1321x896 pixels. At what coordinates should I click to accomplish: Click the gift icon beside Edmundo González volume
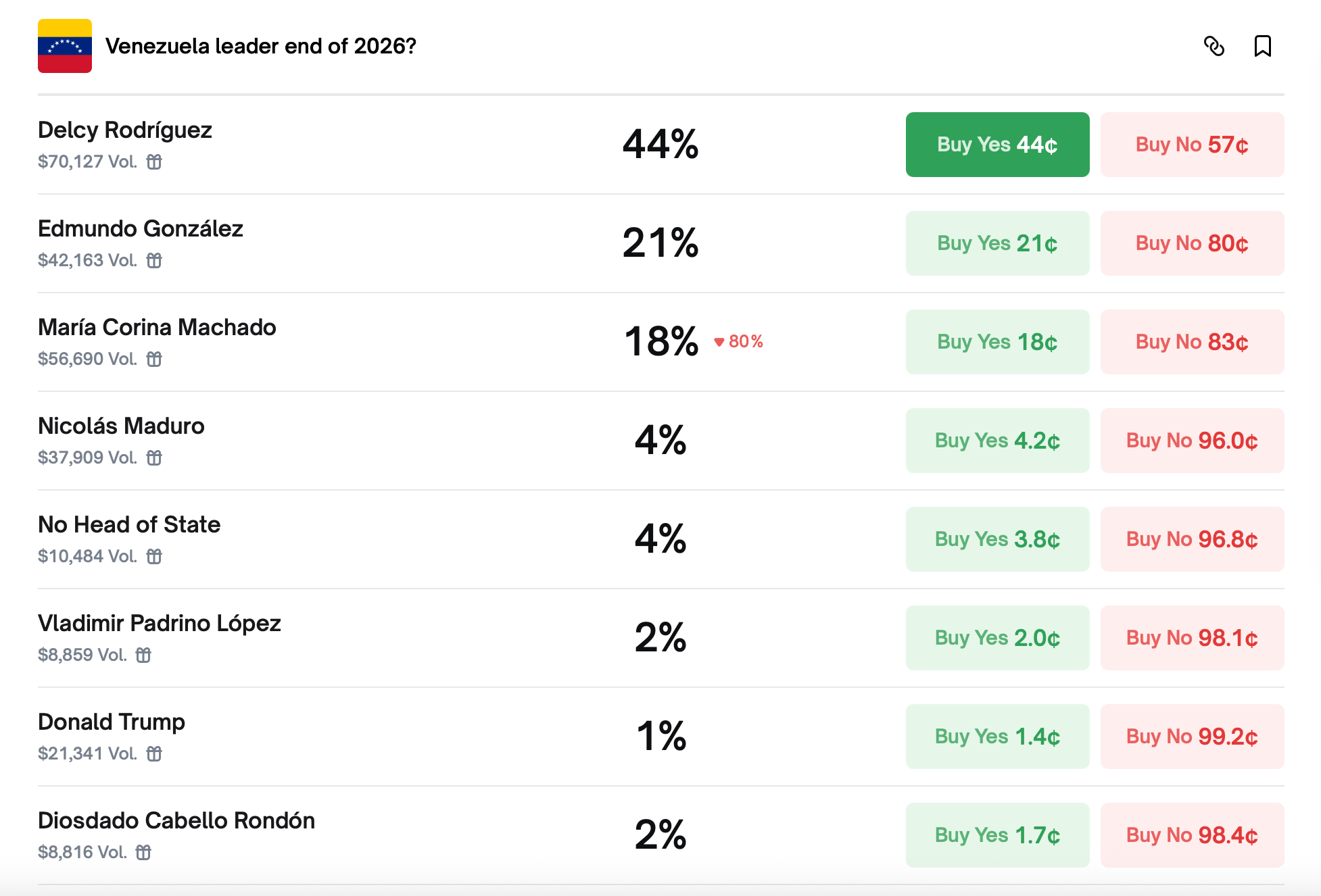pyautogui.click(x=155, y=260)
